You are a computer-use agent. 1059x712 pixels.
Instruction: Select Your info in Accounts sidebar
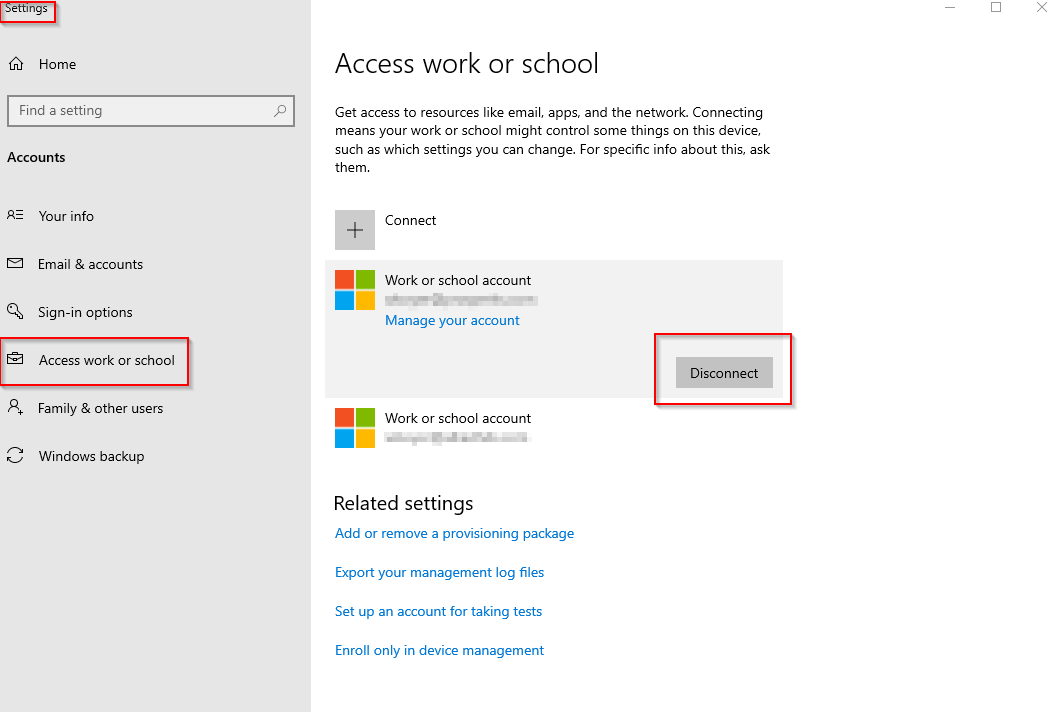point(66,216)
